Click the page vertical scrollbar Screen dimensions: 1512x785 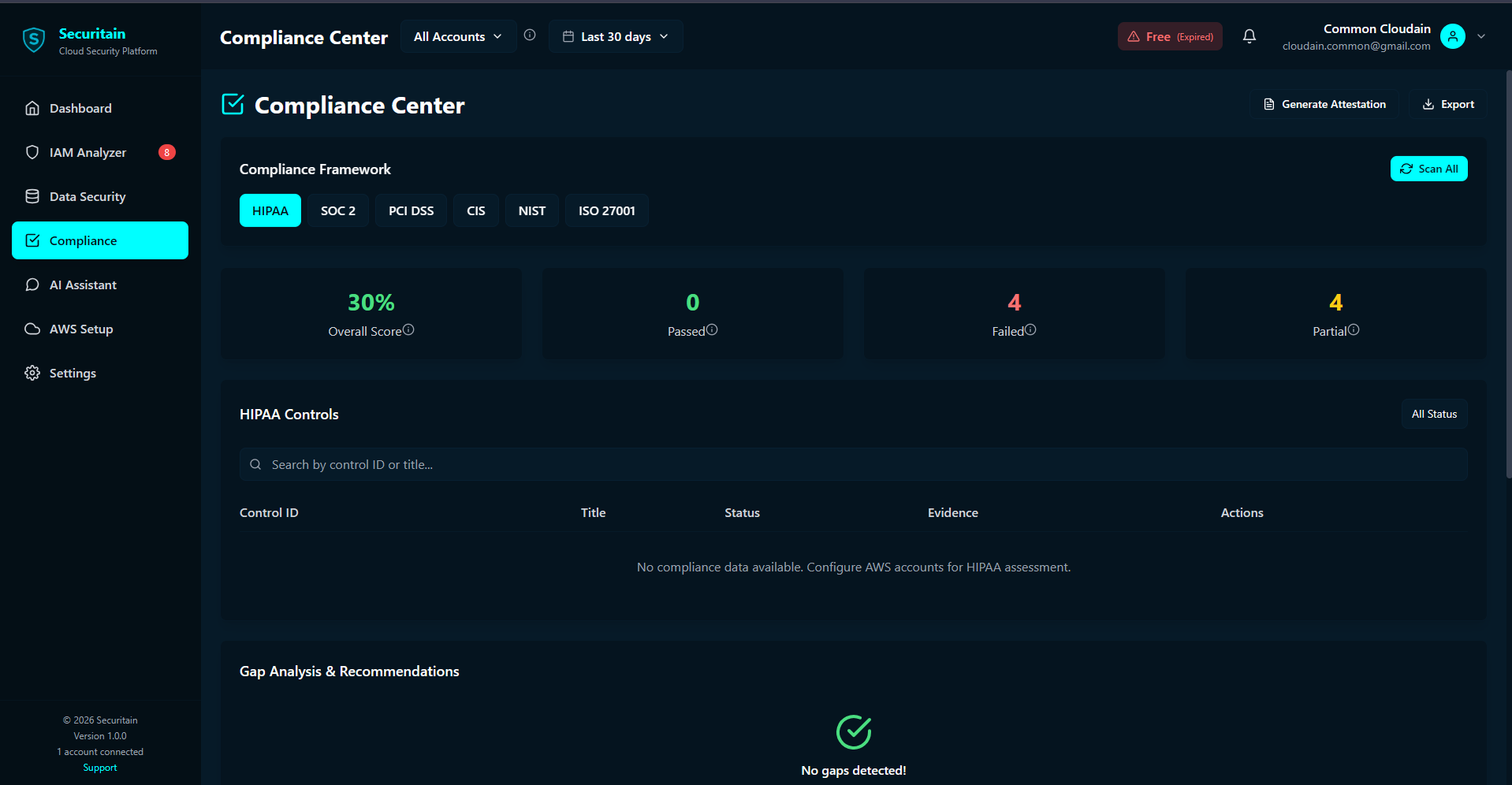pyautogui.click(x=1508, y=275)
